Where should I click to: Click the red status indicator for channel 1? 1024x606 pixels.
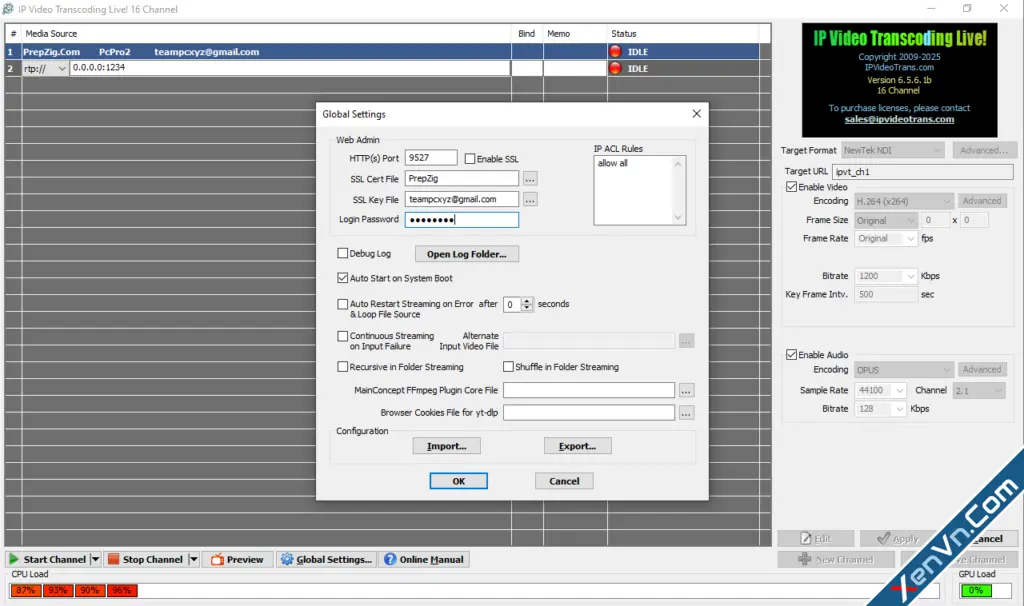(615, 52)
